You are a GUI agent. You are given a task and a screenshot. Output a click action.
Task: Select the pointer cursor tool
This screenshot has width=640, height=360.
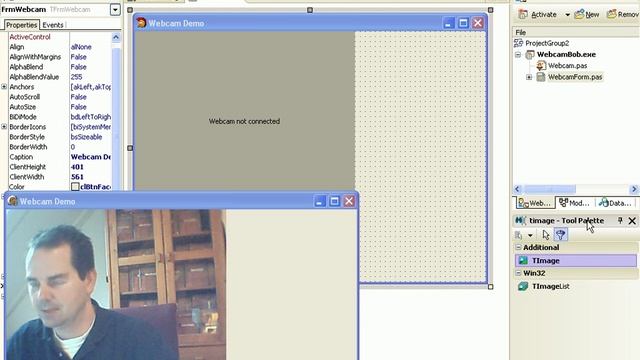pyautogui.click(x=546, y=235)
